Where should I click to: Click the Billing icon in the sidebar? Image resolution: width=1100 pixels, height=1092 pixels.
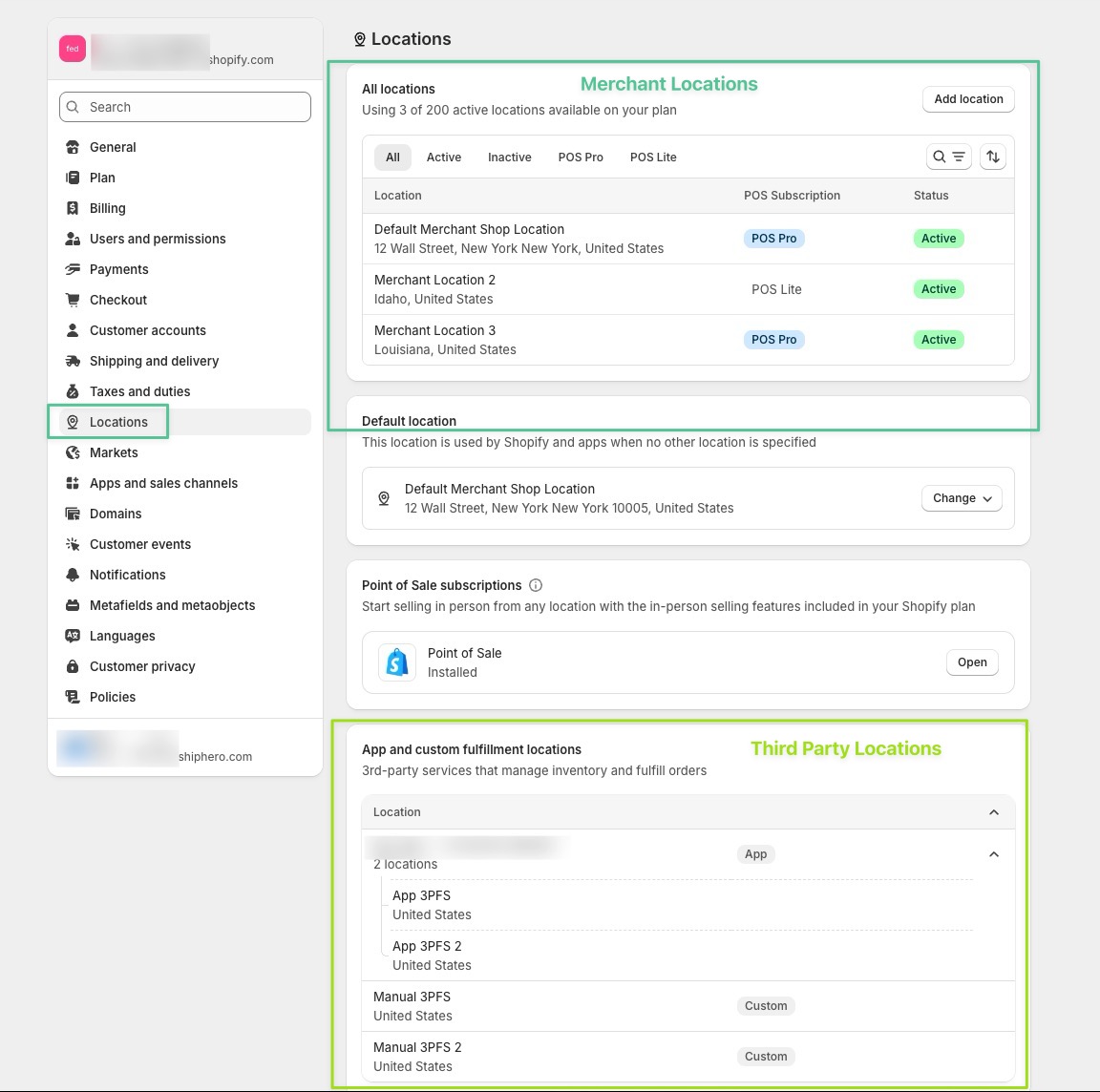[73, 208]
